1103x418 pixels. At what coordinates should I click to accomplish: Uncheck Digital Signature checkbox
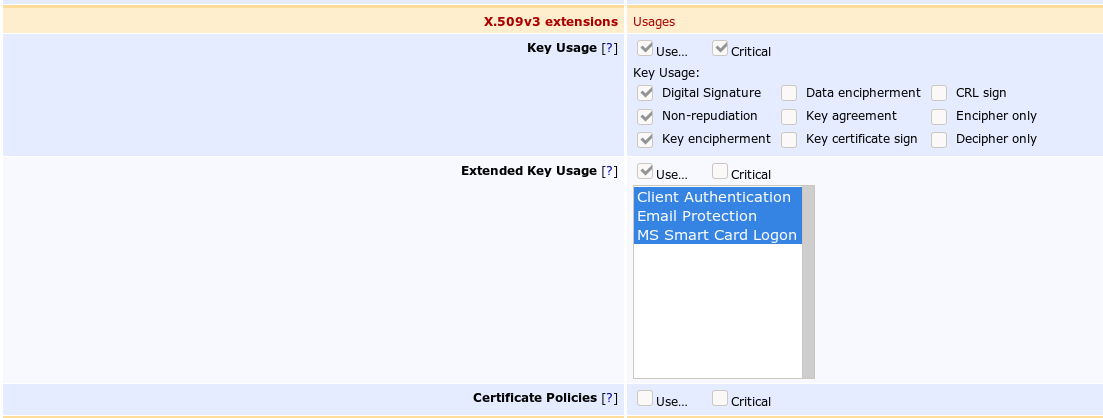[x=645, y=93]
